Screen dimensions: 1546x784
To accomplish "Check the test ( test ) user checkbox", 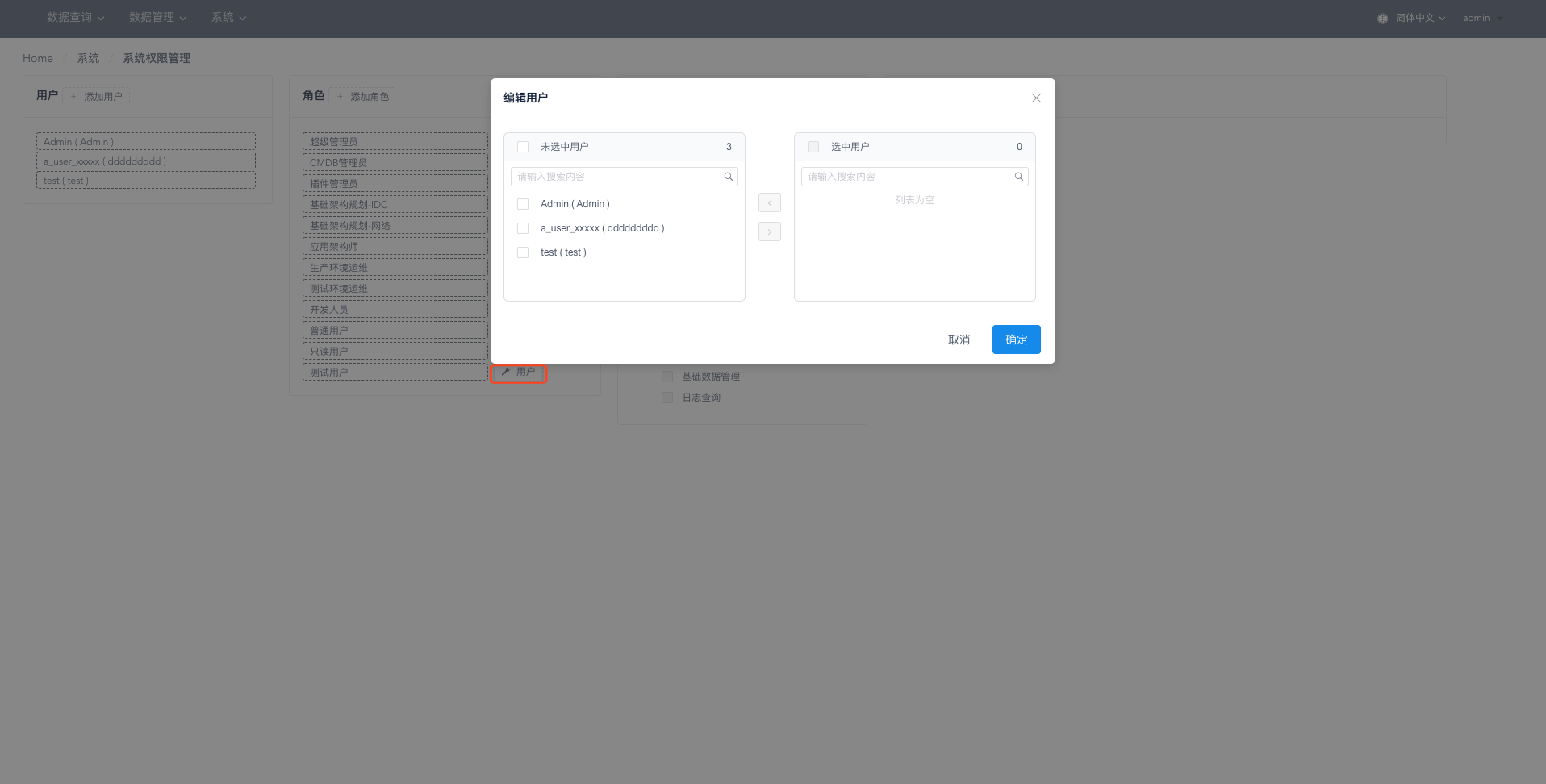I will click(x=523, y=252).
